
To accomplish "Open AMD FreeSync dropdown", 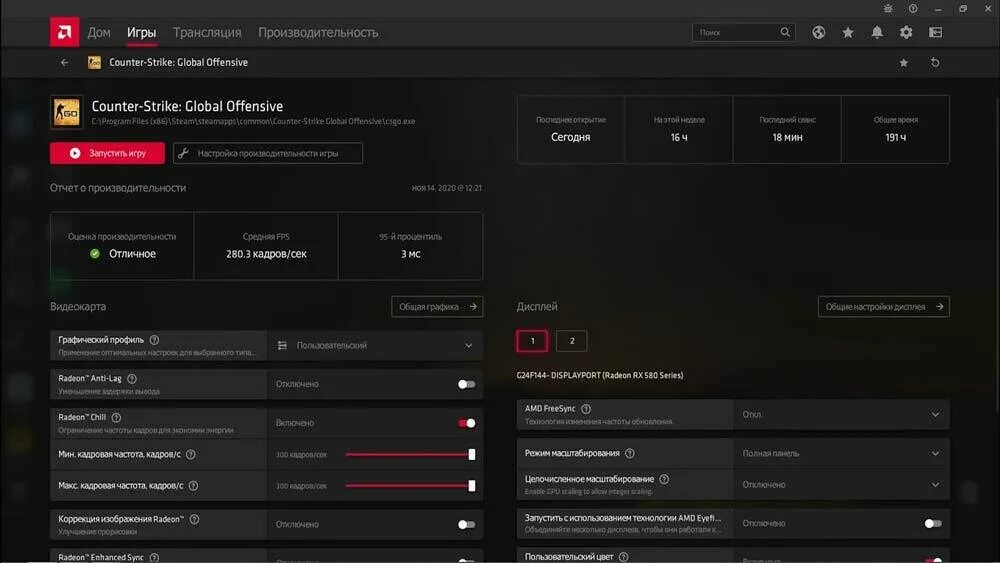I will 841,414.
